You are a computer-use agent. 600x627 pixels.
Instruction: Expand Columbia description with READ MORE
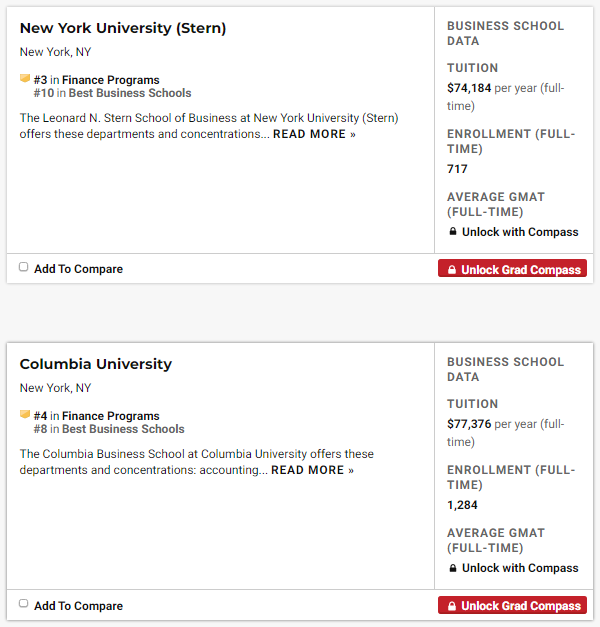click(312, 470)
